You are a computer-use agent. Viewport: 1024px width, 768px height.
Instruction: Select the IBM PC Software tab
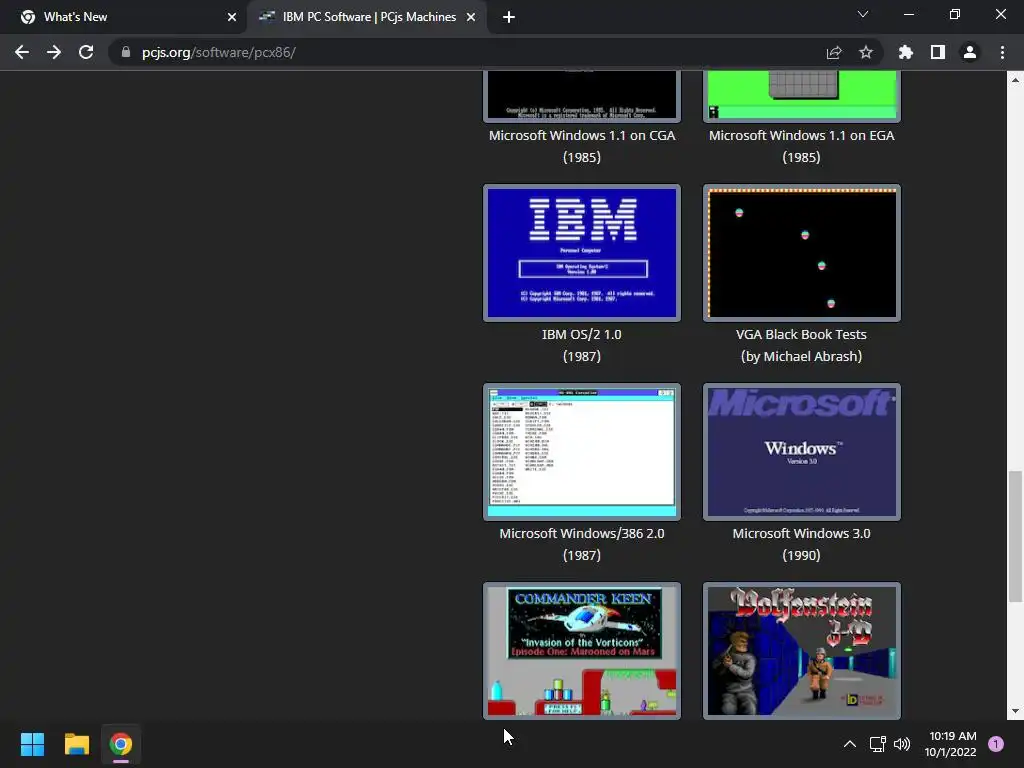pos(369,17)
